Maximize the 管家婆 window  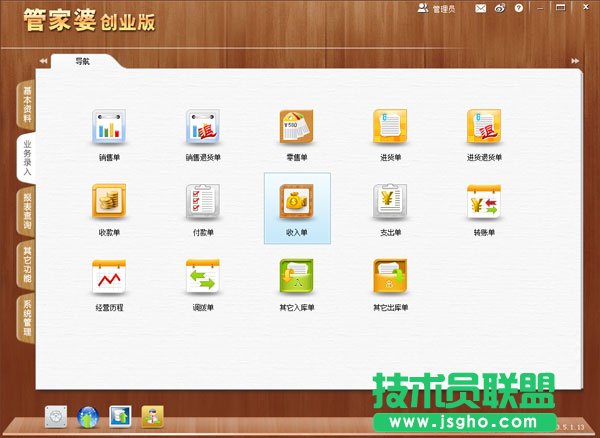(x=561, y=8)
